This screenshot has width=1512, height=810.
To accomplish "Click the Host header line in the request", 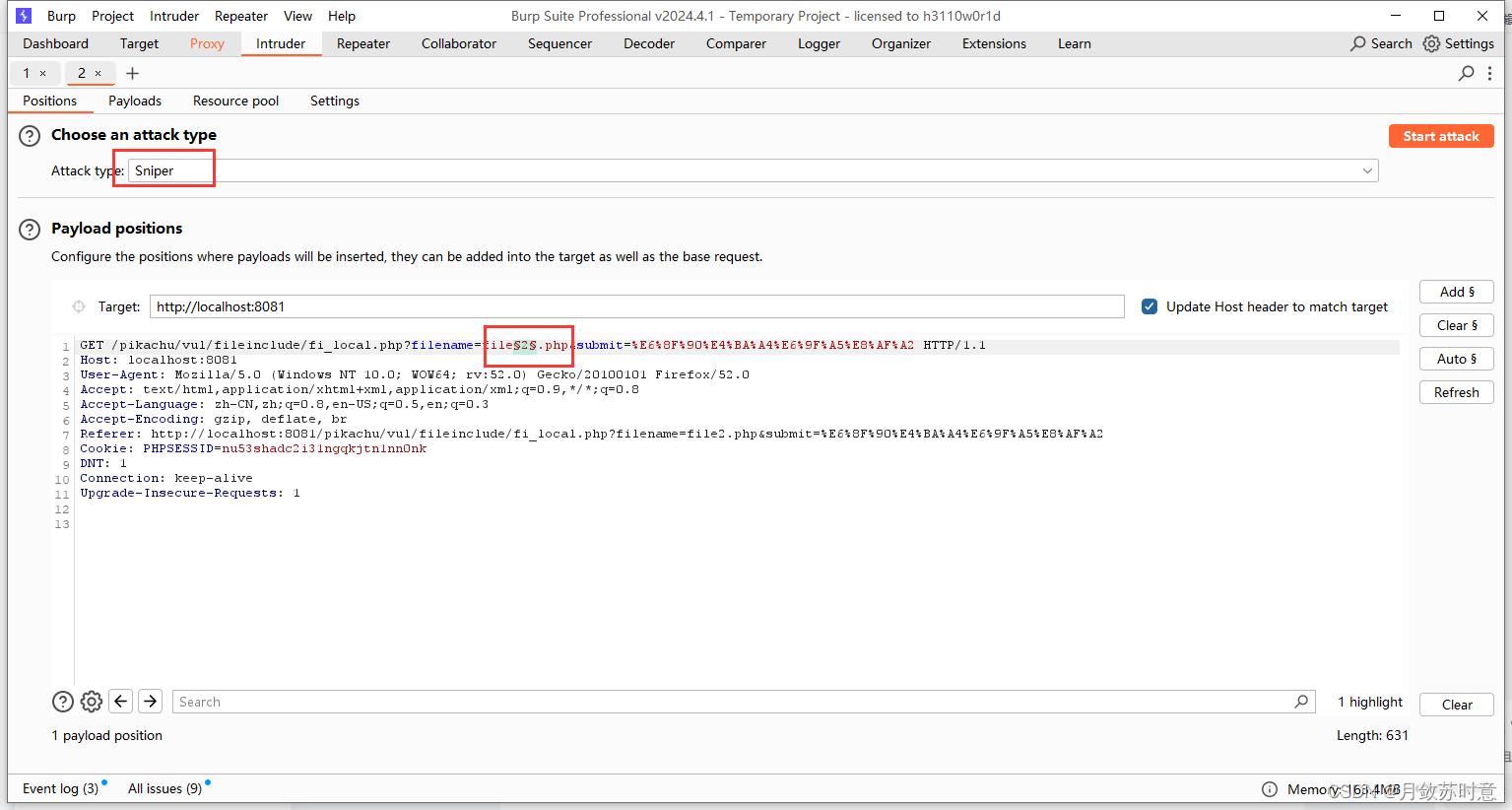I will tap(159, 360).
